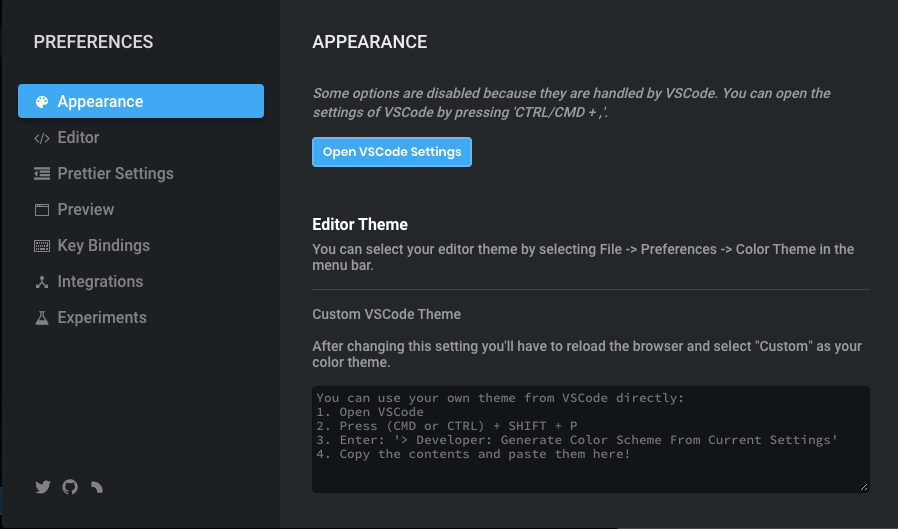Show the Key Bindings section
The height and width of the screenshot is (529, 898).
pyautogui.click(x=103, y=246)
